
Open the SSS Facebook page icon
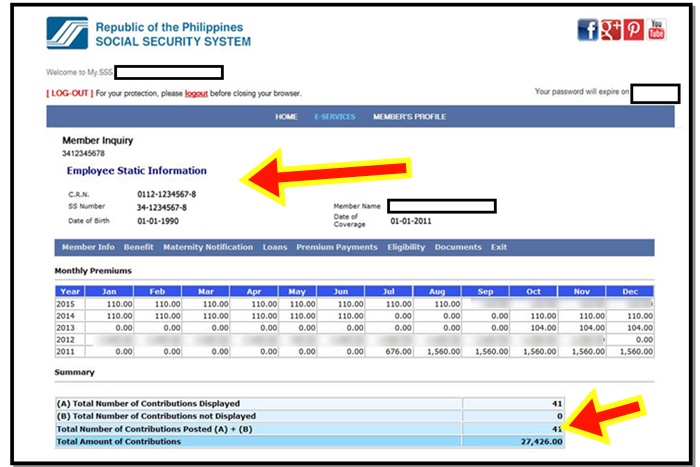[588, 30]
